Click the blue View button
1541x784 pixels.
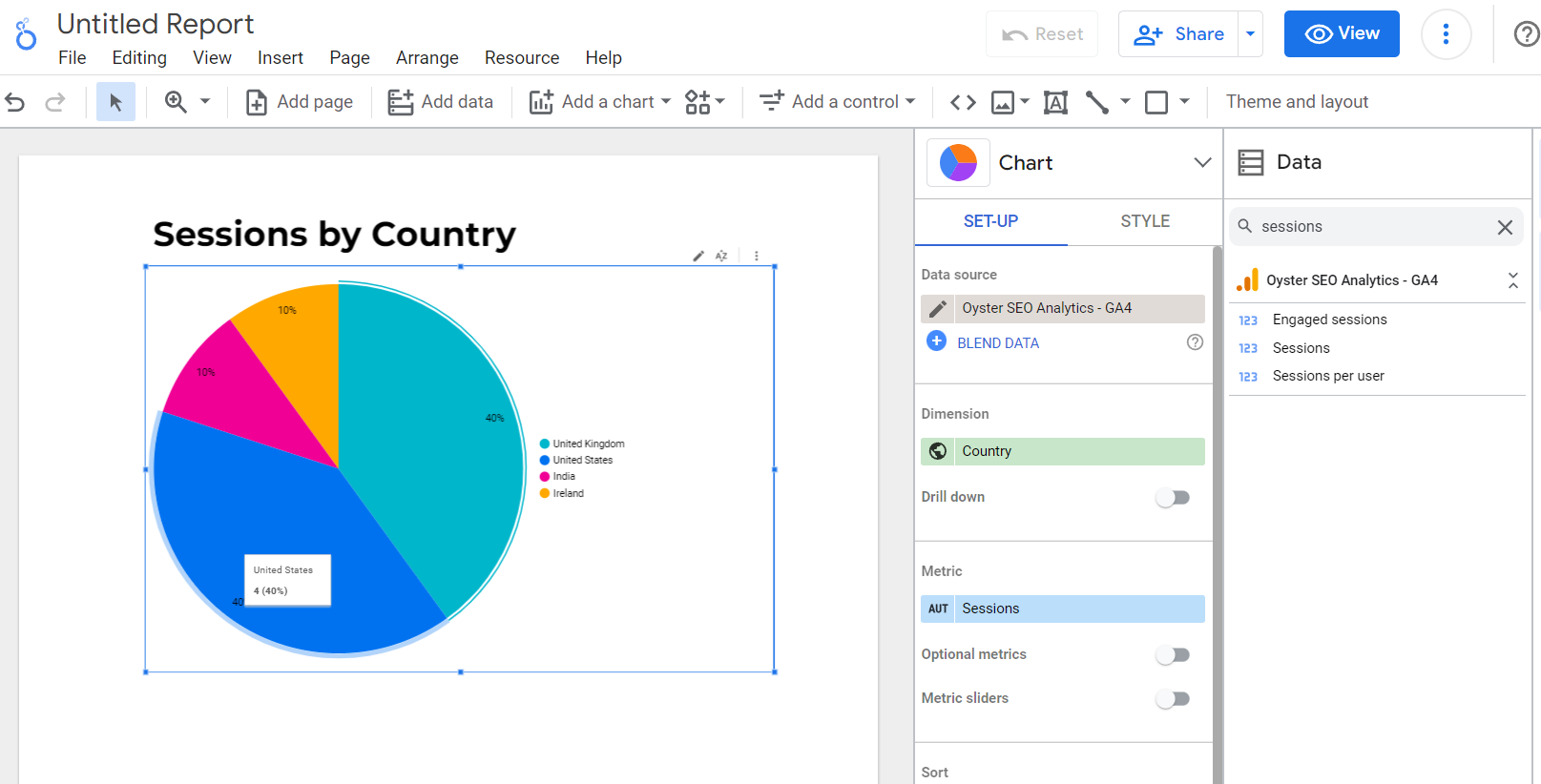1341,34
